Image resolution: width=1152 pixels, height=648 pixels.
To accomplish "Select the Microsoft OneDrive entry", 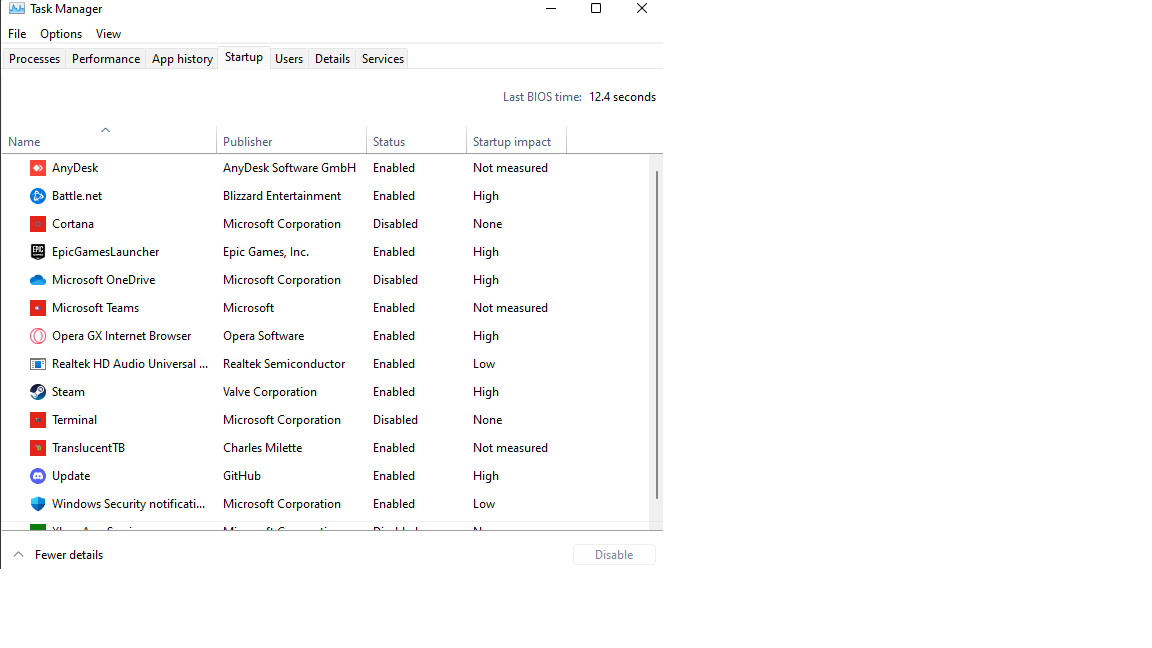I will pos(326,280).
